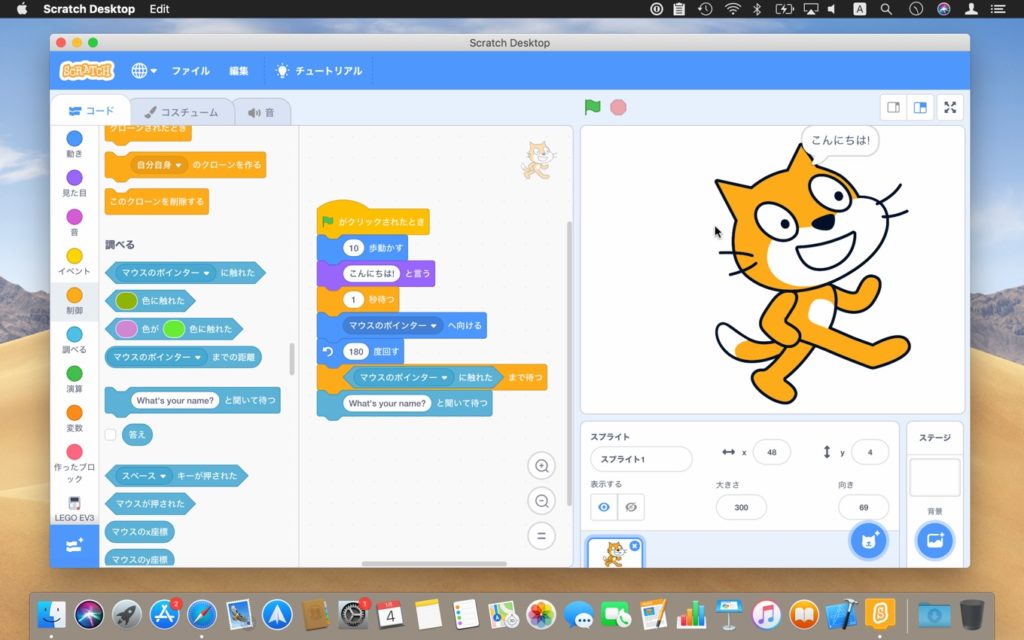
Task: Open the language globe dropdown
Action: point(142,70)
